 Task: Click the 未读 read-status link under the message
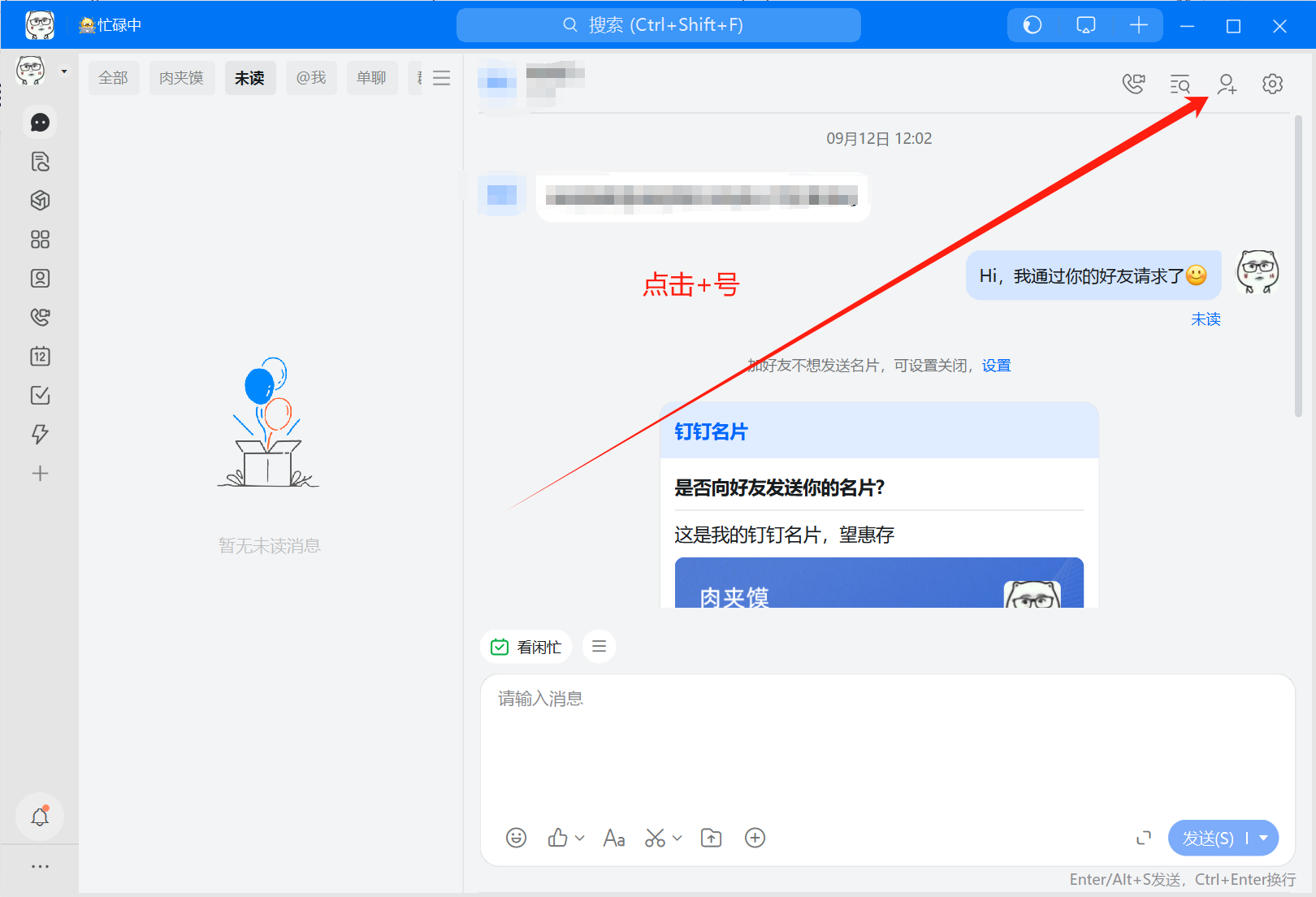(1206, 319)
